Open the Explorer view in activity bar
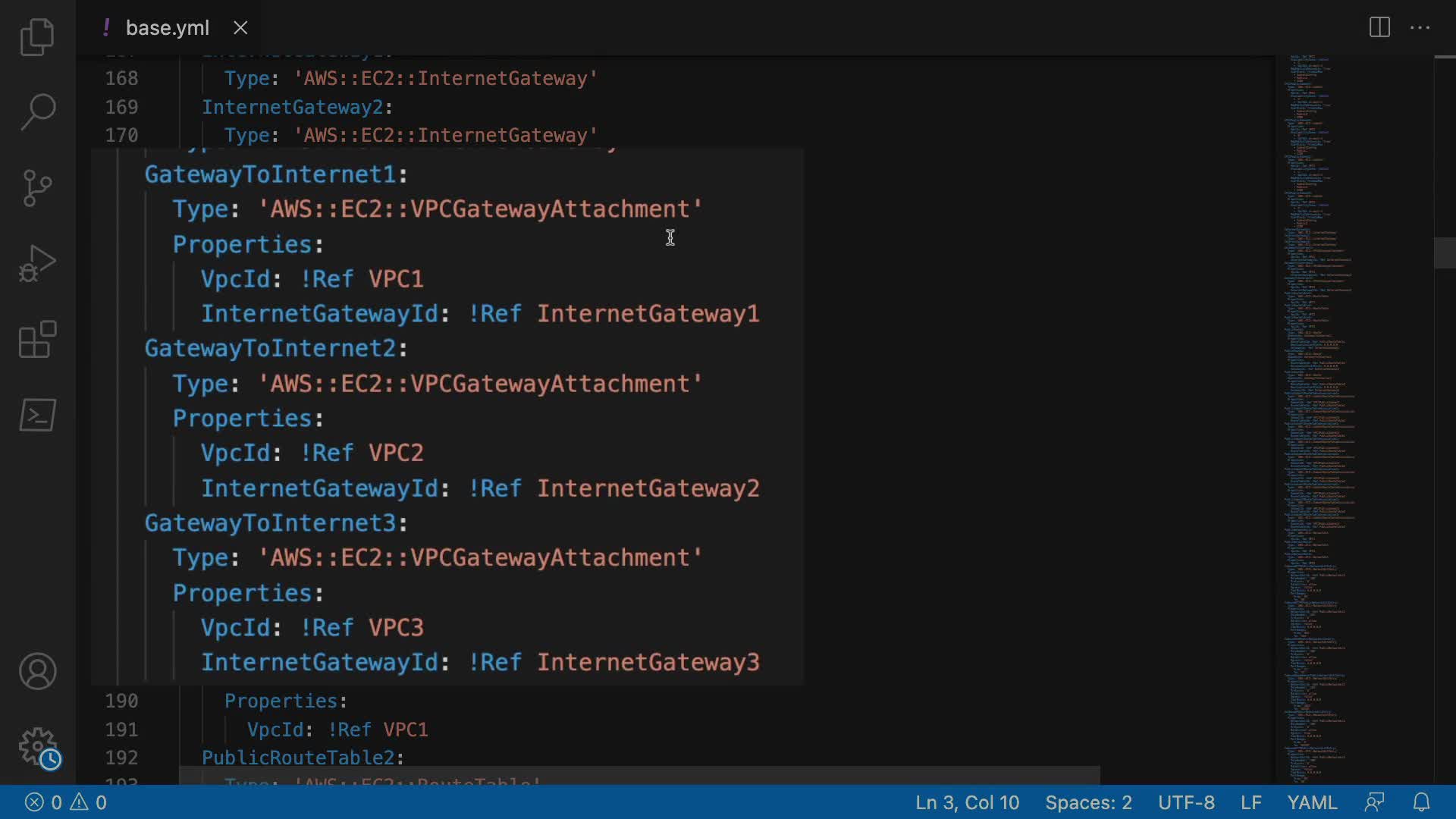The image size is (1456, 819). point(37,37)
